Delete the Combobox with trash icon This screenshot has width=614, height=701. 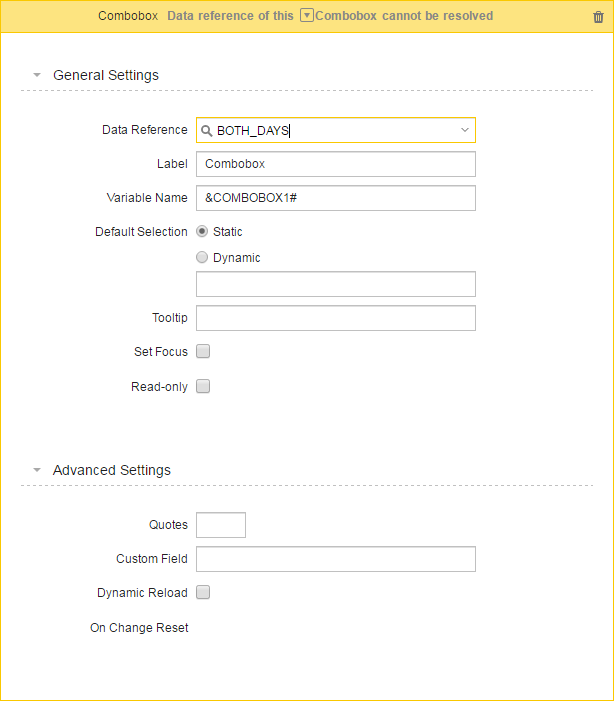pos(598,17)
